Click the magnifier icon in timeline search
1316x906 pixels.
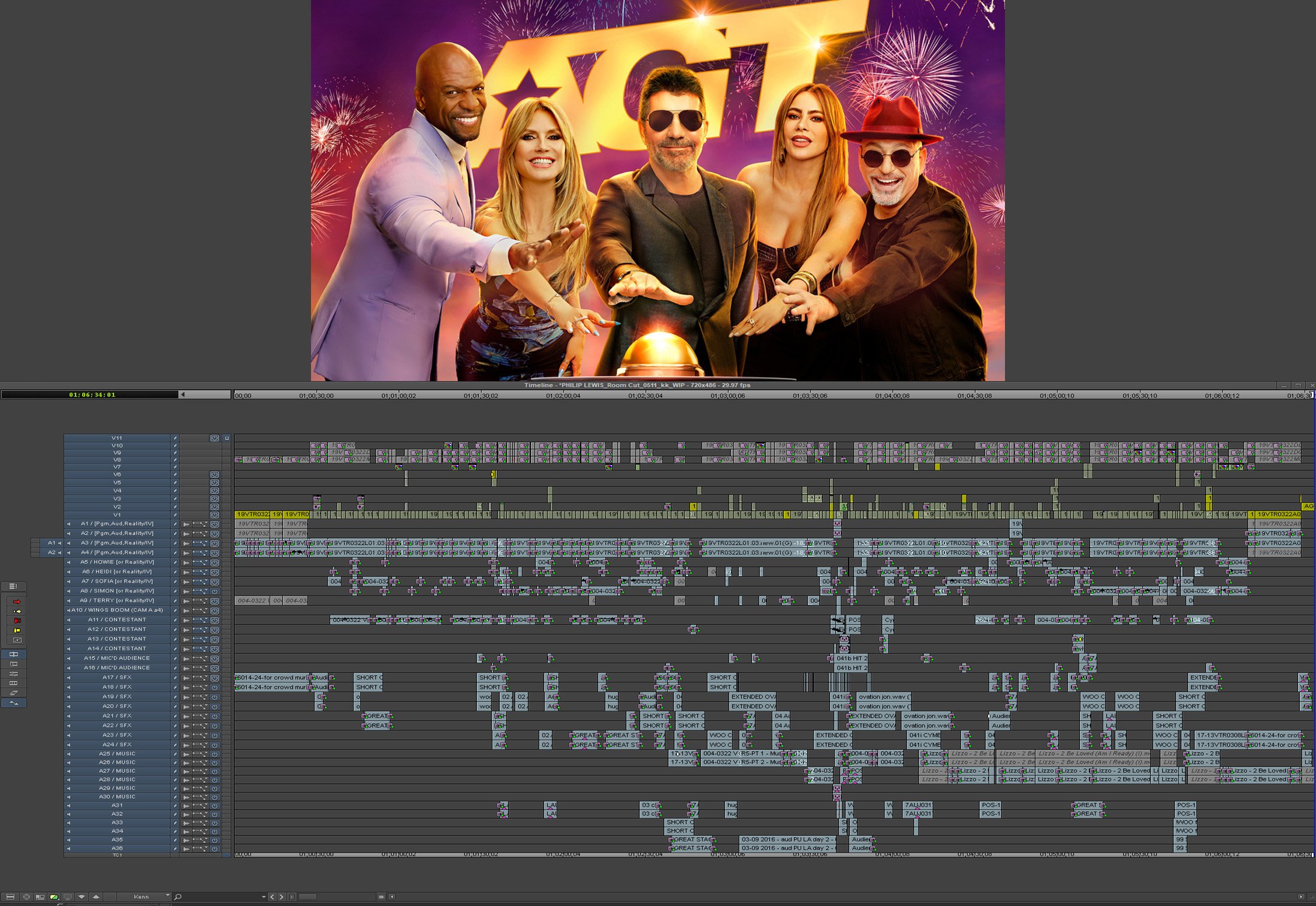178,897
